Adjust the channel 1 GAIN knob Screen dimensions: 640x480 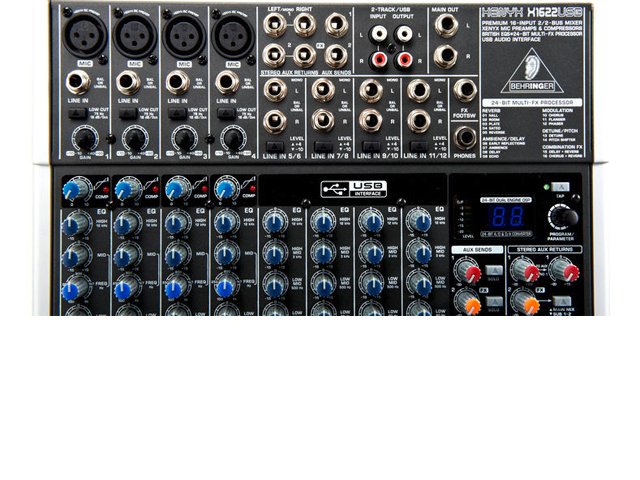[85, 138]
